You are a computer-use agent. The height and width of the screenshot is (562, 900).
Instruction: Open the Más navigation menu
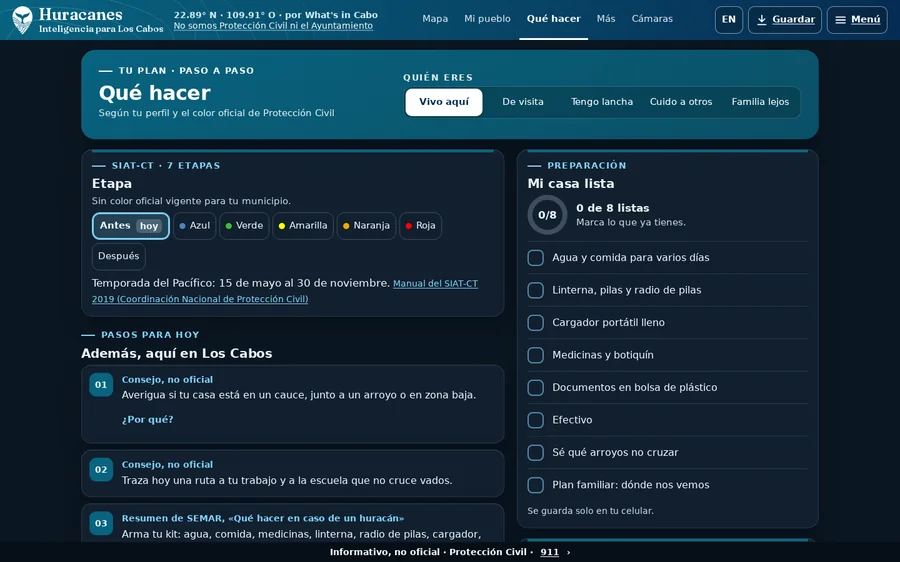[x=606, y=19]
